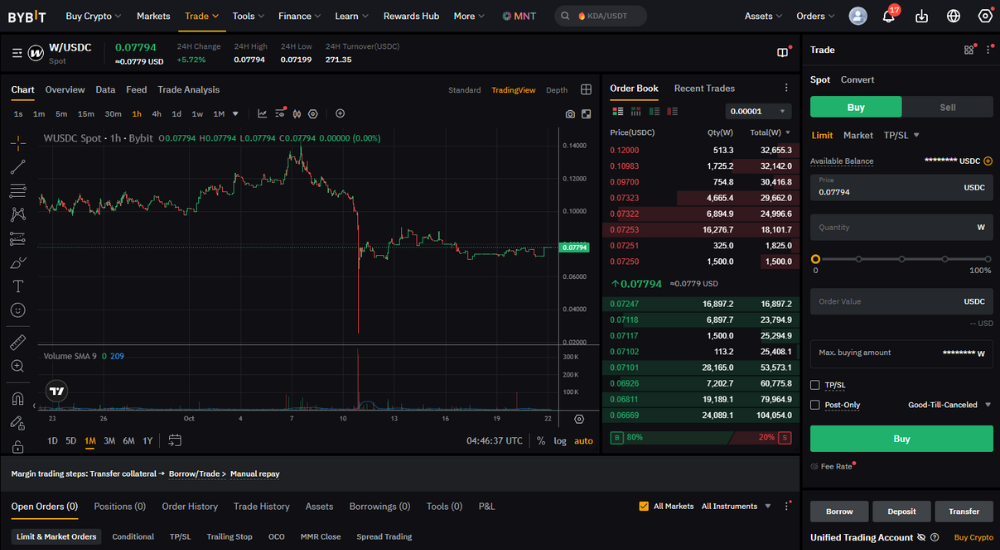Expand the Buy Crypto menu
Screen dimensions: 1000x550
[93, 16]
